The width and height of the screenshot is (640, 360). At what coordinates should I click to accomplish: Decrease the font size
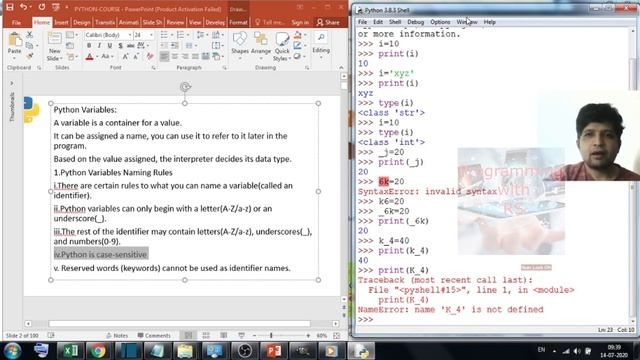coord(136,56)
